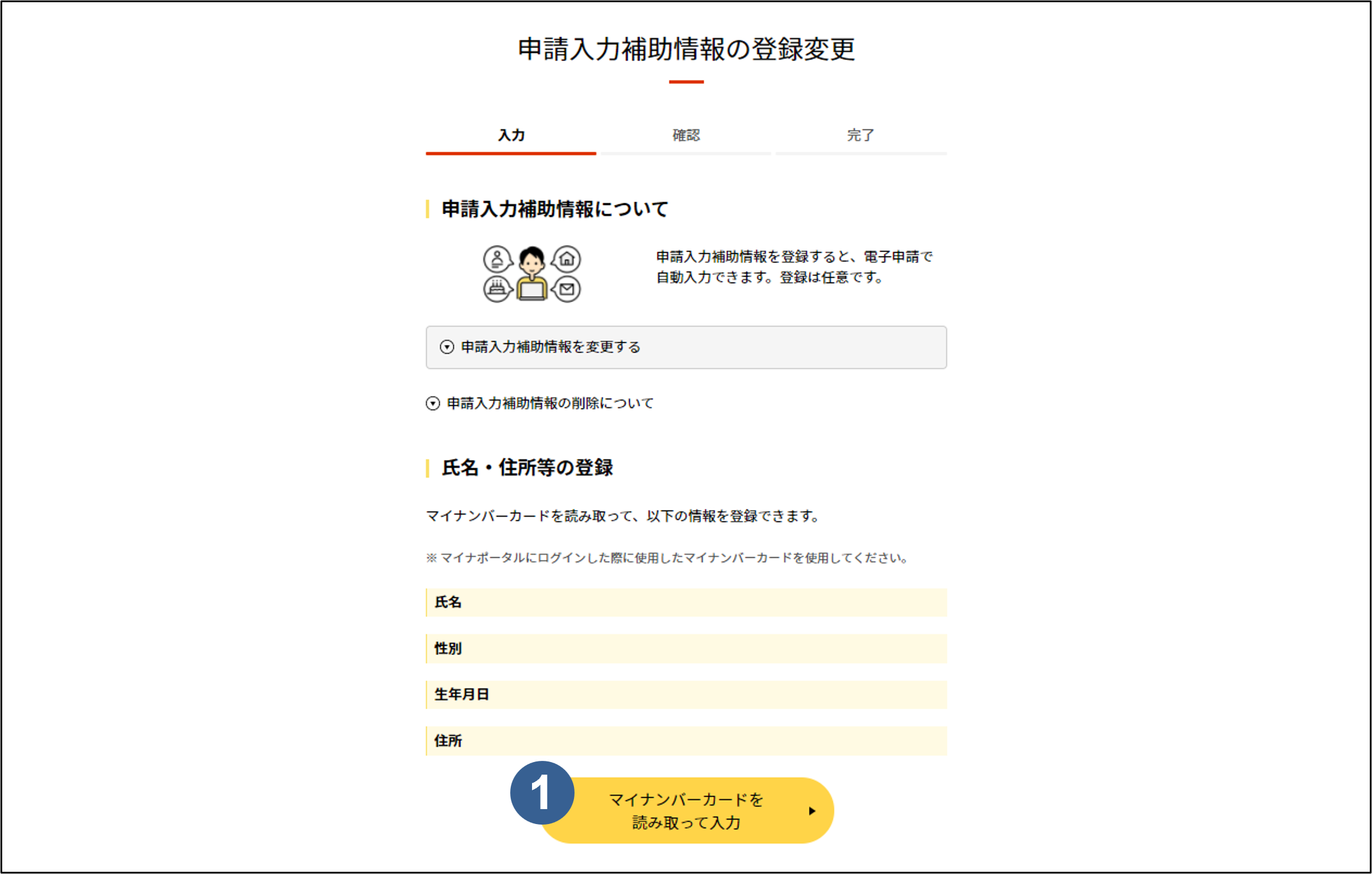Viewport: 1372px width, 874px height.
Task: Click the person profile speech bubble icon
Action: click(x=498, y=259)
